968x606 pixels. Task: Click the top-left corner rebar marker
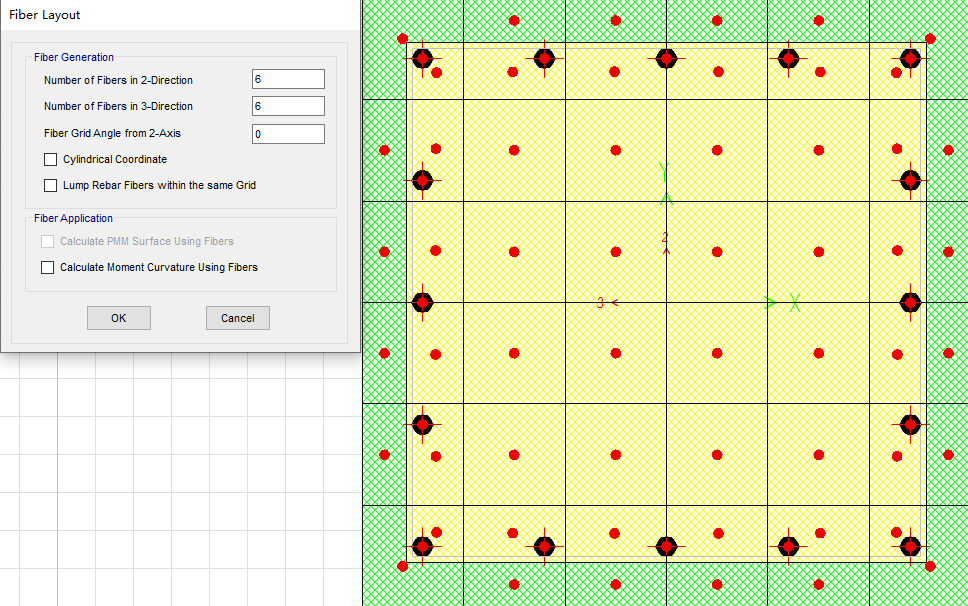422,59
